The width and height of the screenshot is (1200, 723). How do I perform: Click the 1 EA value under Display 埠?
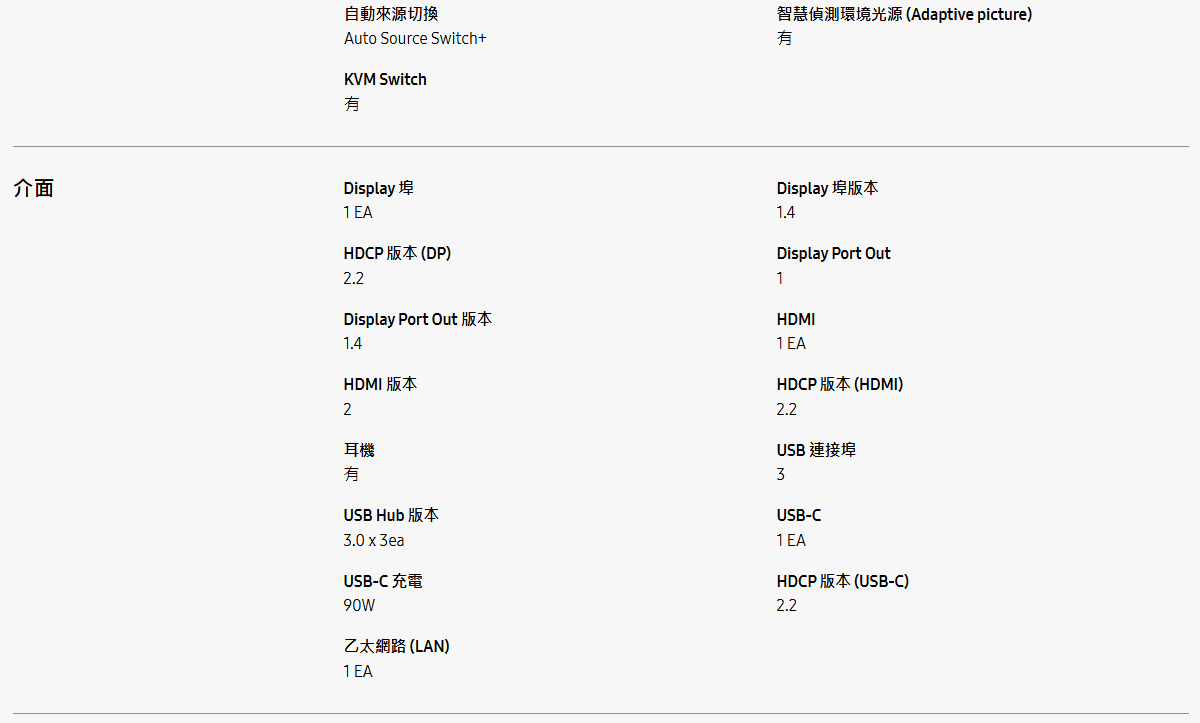(x=358, y=213)
